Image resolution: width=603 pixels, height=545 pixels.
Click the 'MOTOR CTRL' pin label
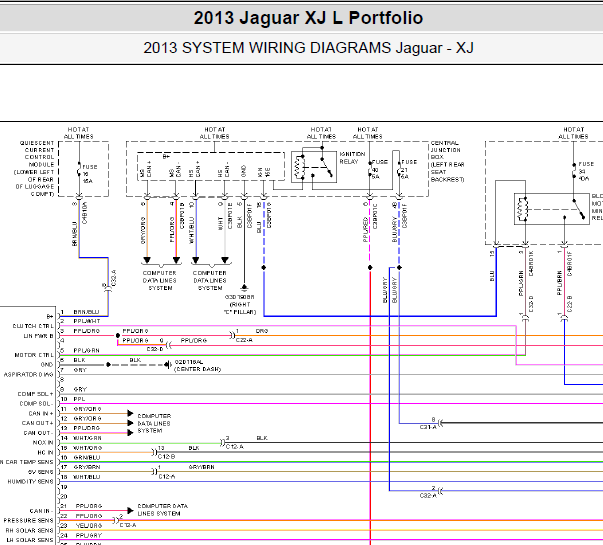tap(34, 355)
